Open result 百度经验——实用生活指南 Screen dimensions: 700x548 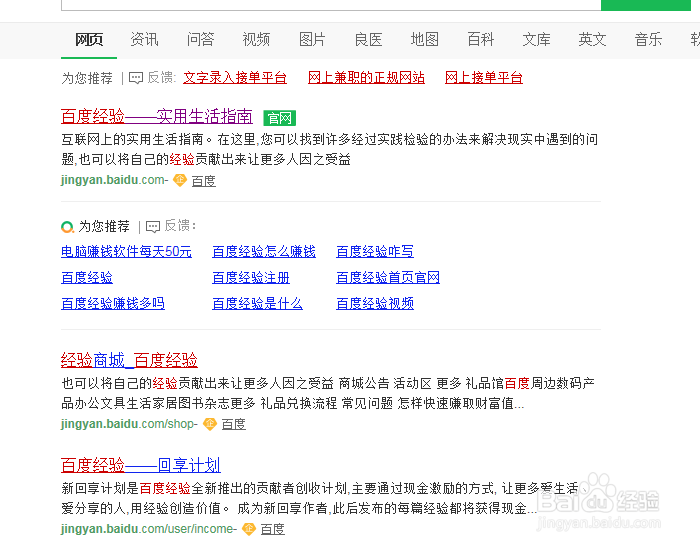pyautogui.click(x=157, y=116)
